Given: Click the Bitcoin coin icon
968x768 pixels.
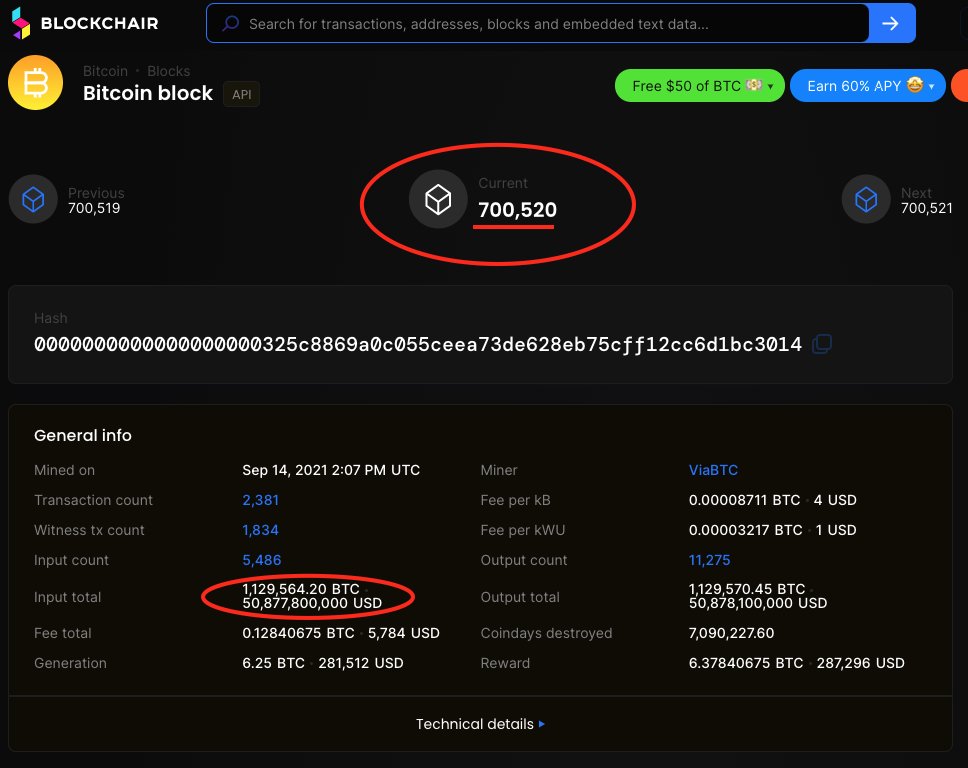Looking at the screenshot, I should 35,83.
